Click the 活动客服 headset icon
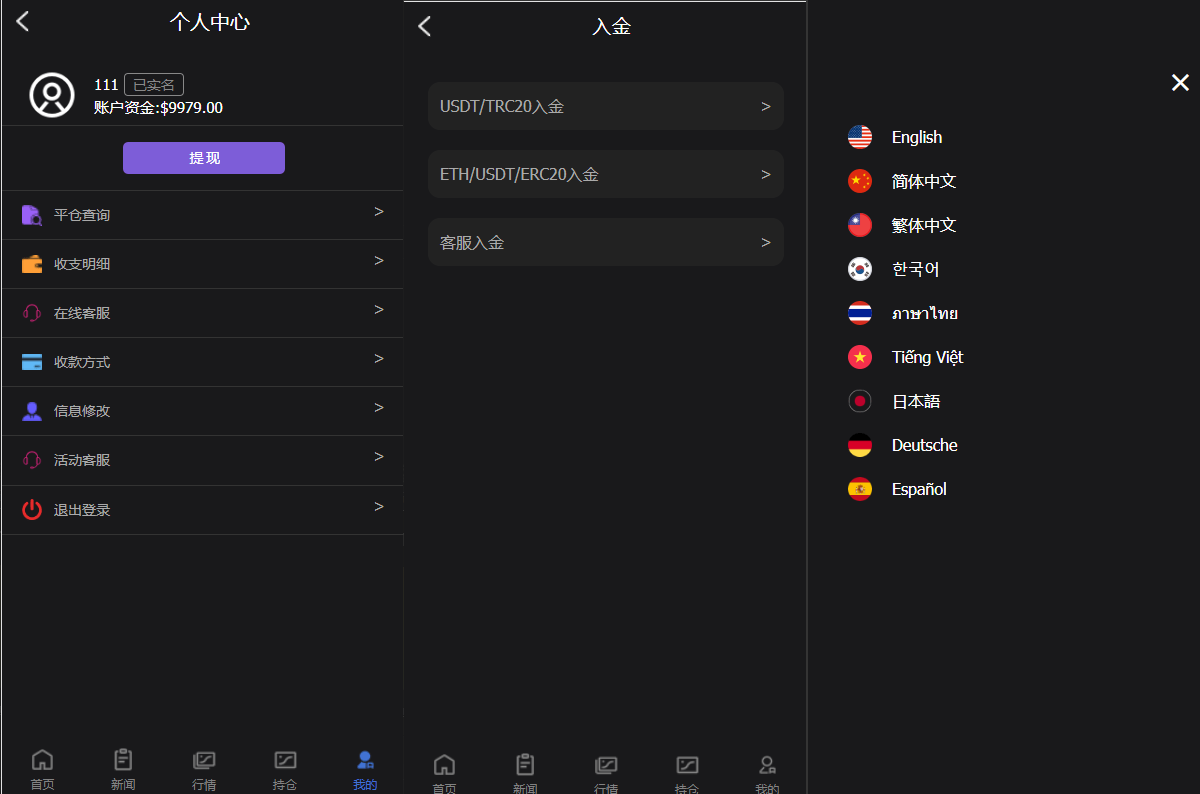Image resolution: width=1200 pixels, height=794 pixels. pos(32,460)
